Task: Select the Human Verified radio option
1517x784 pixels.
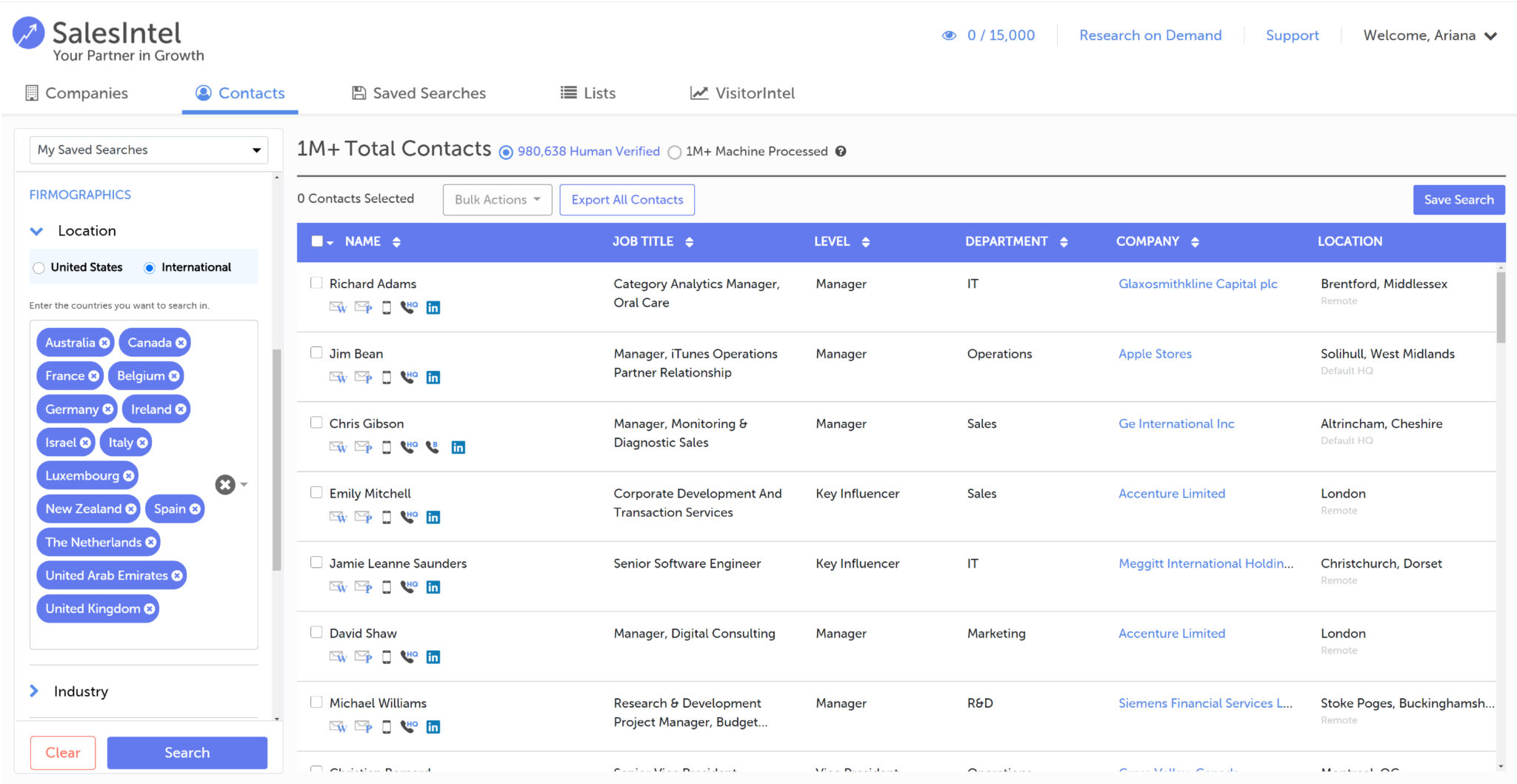Action: click(506, 152)
